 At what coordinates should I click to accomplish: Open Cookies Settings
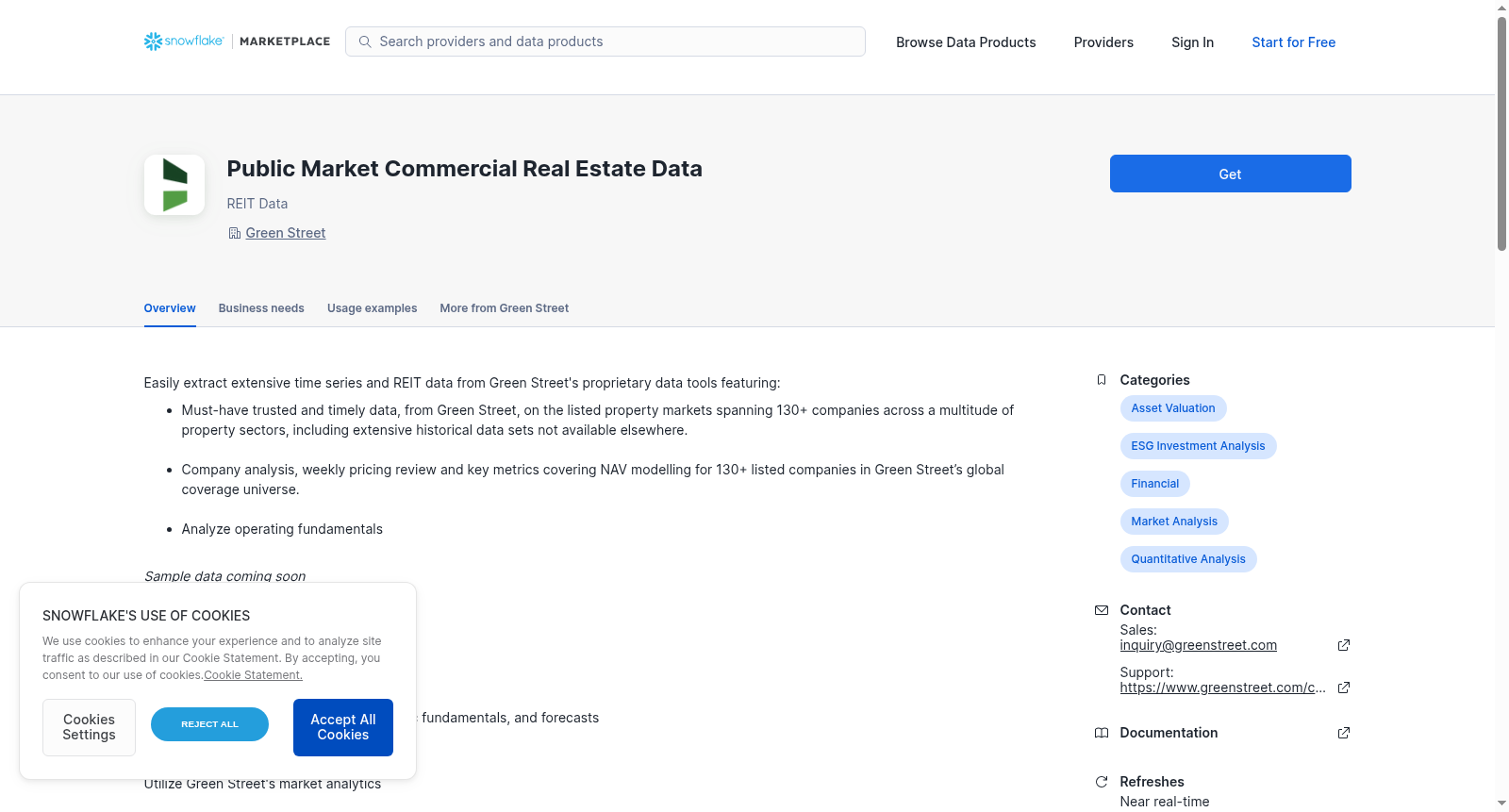click(x=89, y=727)
